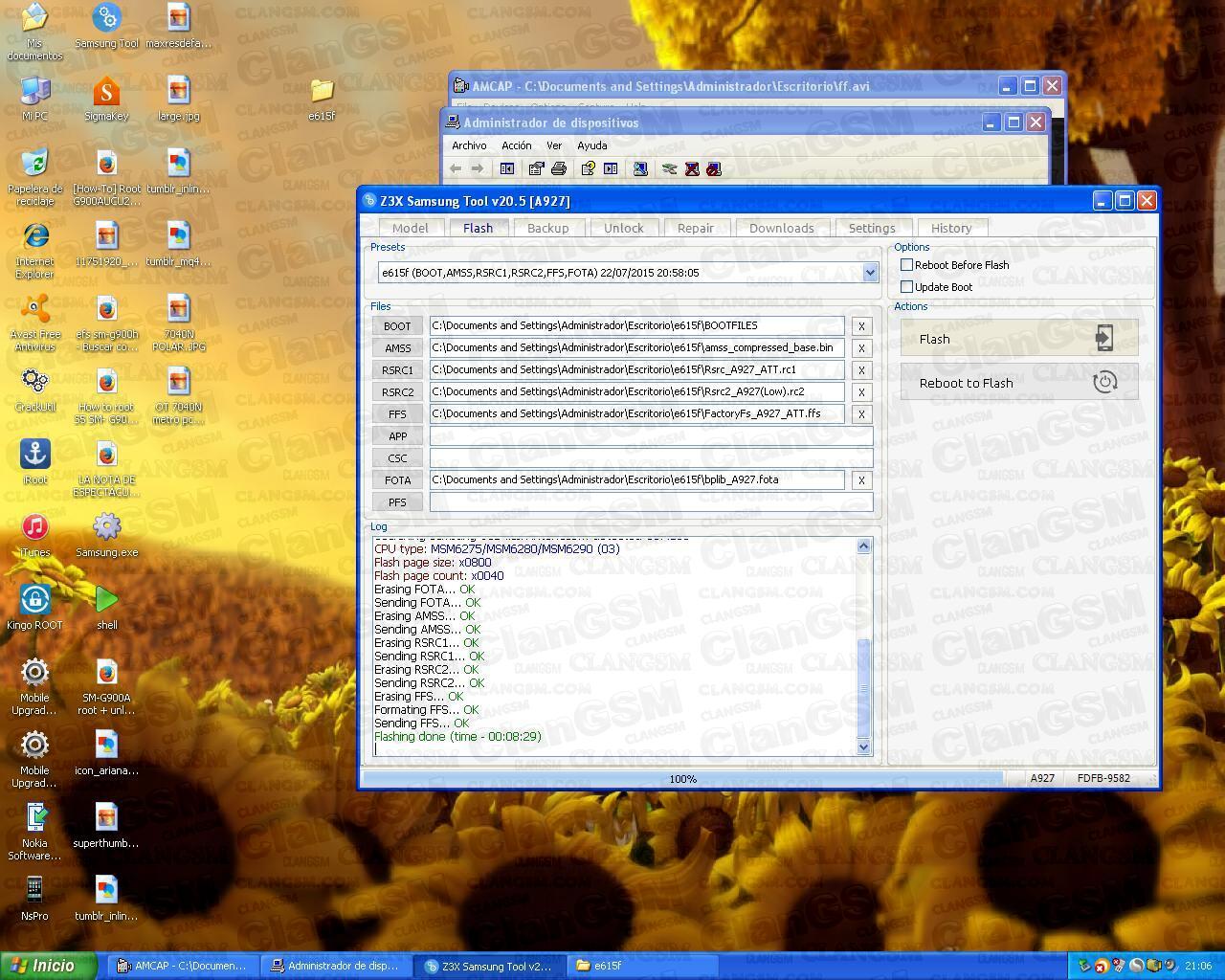Click the Log scrollbar down arrow
Image resolution: width=1225 pixels, height=980 pixels.
863,746
